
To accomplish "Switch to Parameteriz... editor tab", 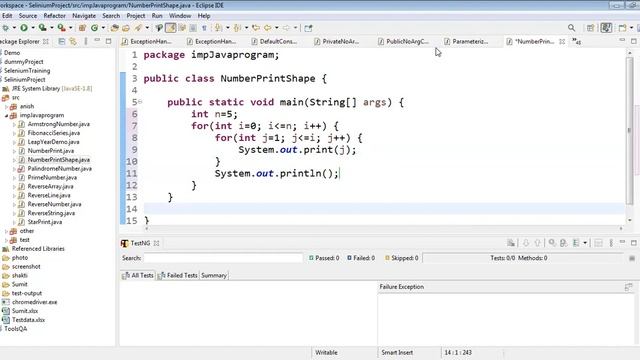I will click(x=466, y=41).
